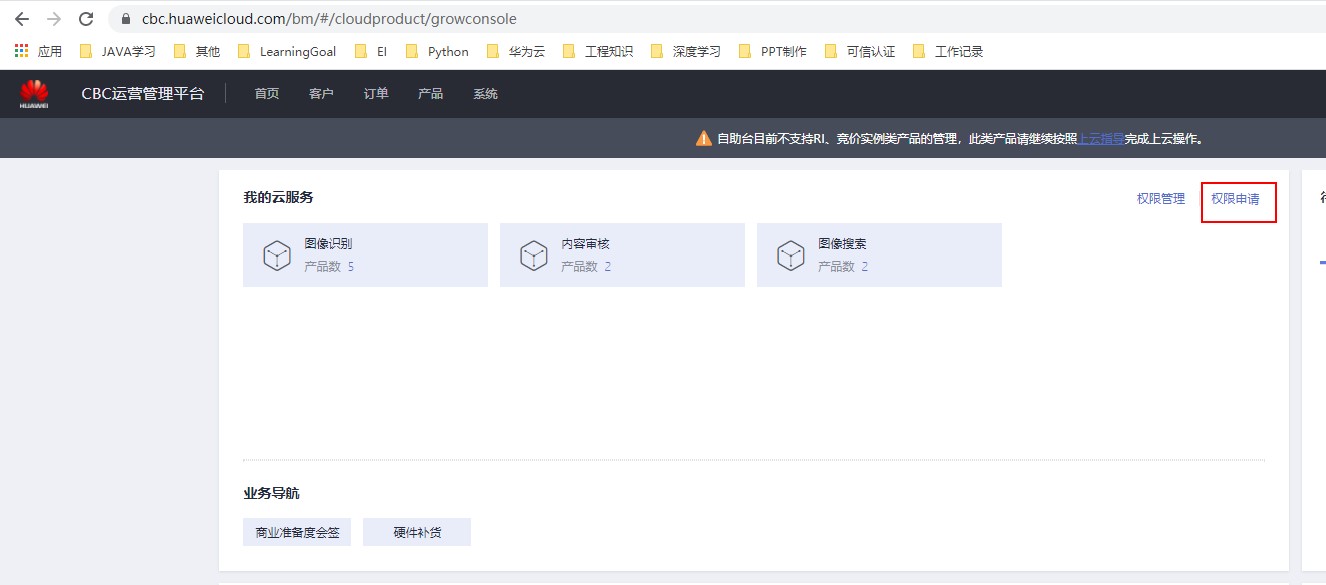Click the padlock site security icon
Screen dimensions: 1326x585
point(126,19)
